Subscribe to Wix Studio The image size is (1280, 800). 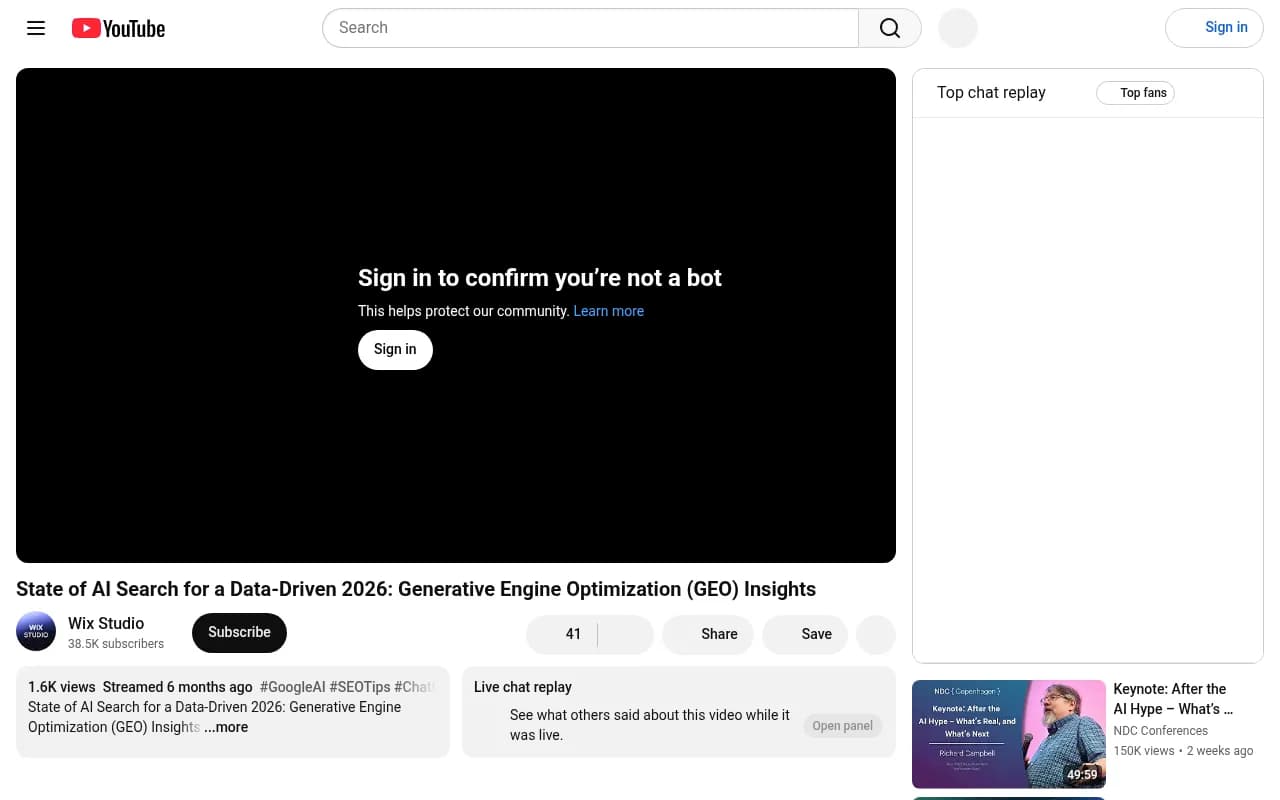click(239, 632)
